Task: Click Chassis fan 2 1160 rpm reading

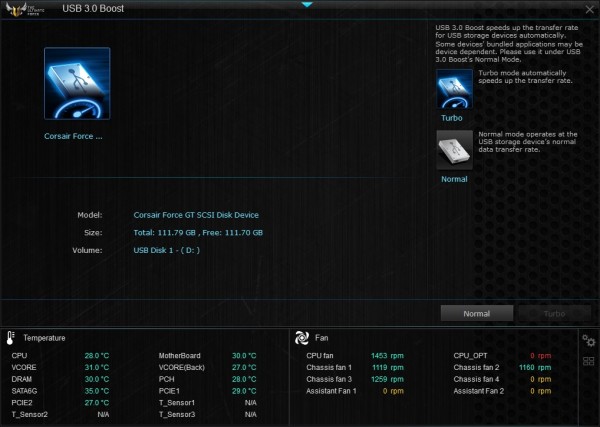Action: [x=535, y=367]
